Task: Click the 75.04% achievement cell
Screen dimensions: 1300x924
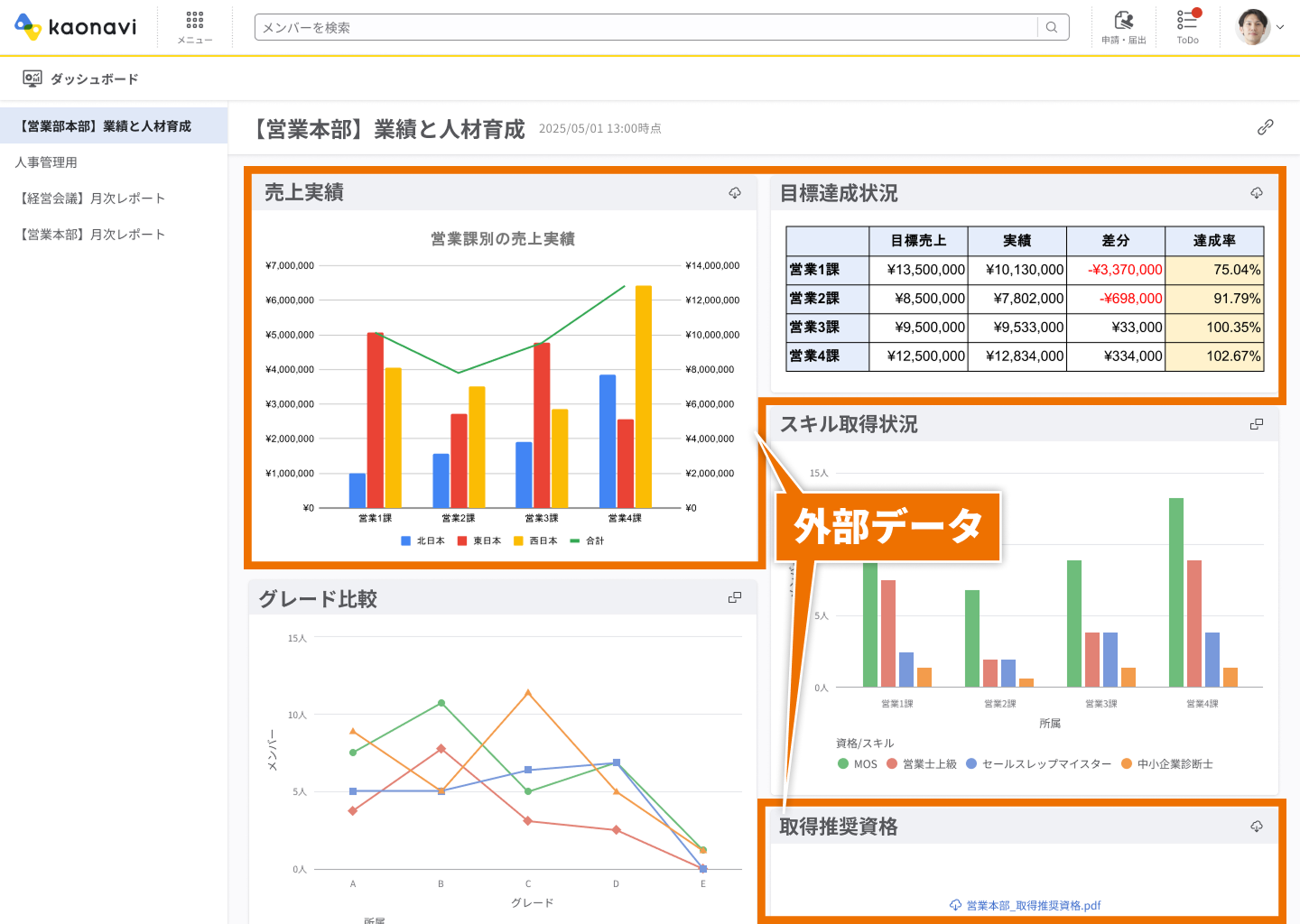Action: tap(1214, 270)
